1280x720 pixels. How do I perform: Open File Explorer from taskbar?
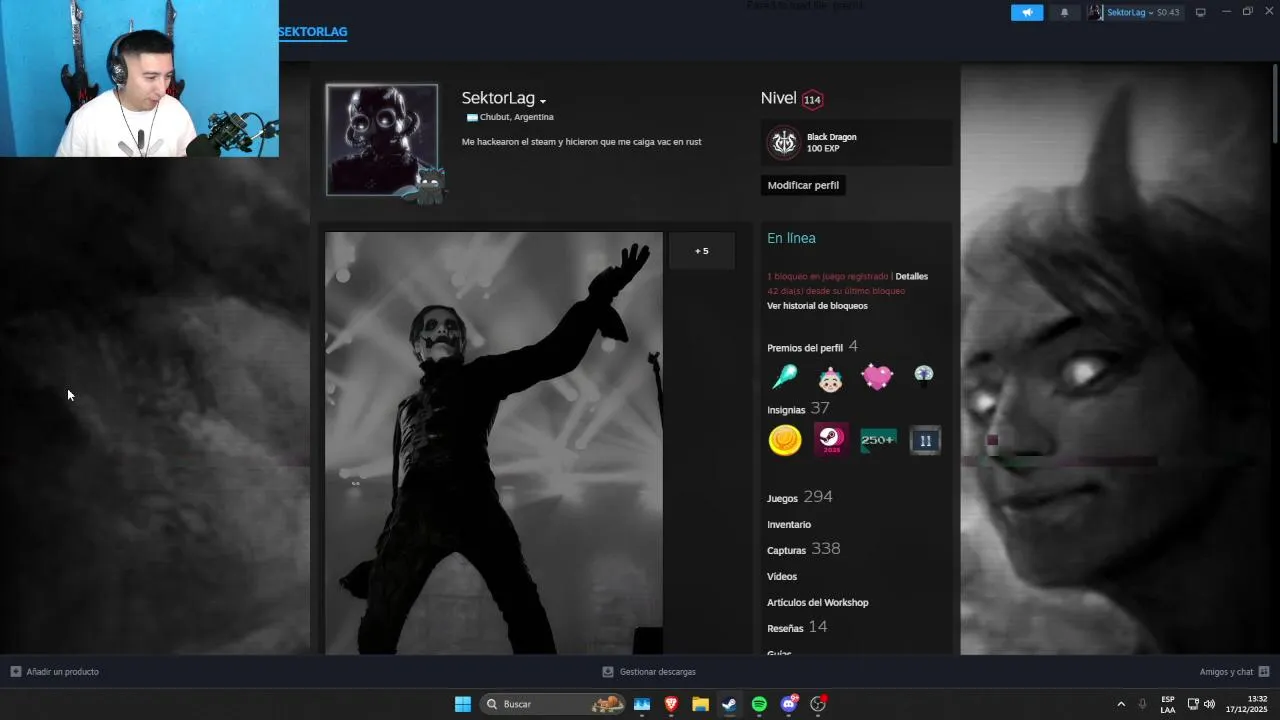tap(700, 704)
